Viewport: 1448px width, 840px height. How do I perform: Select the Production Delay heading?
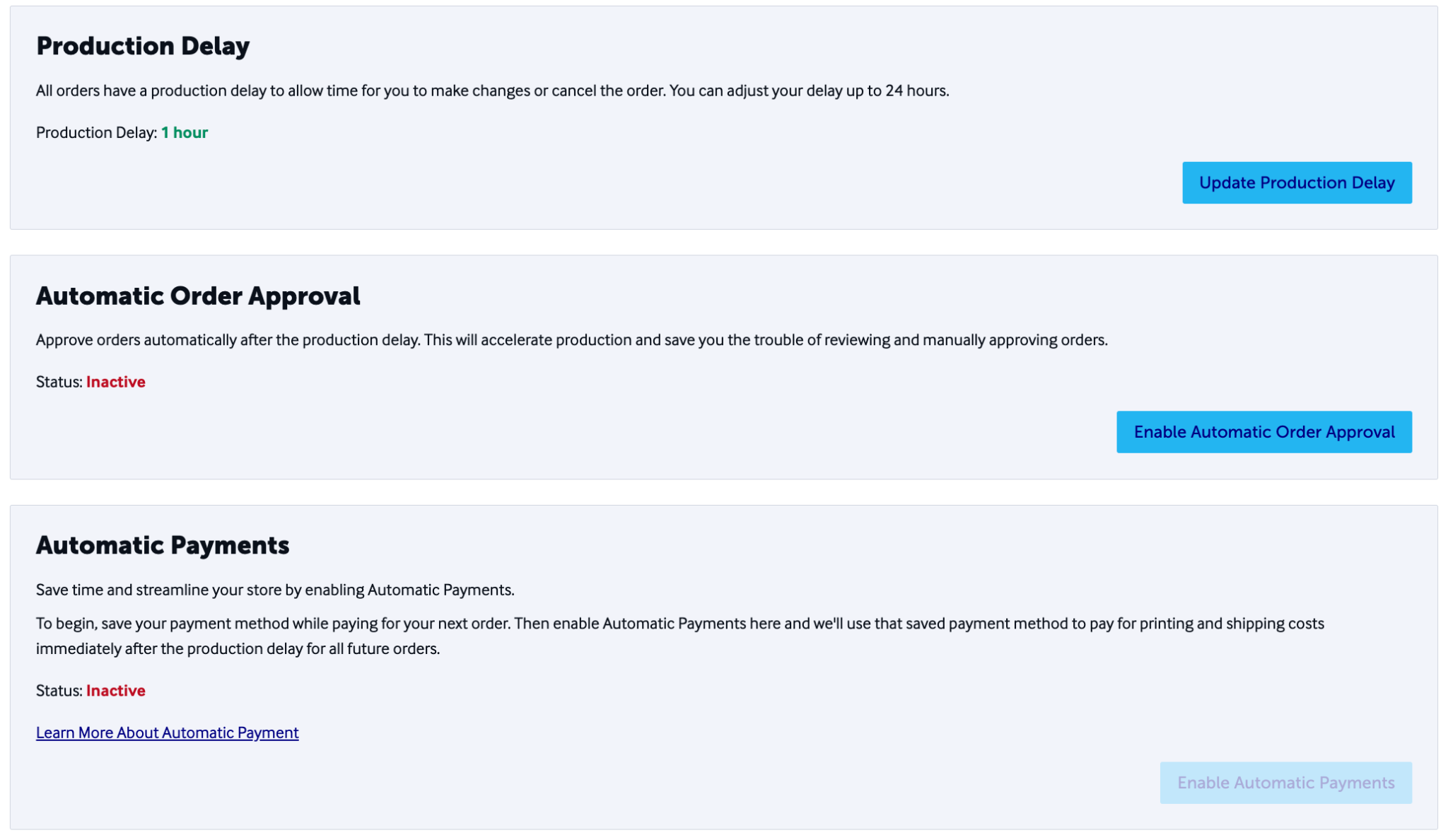(x=143, y=46)
